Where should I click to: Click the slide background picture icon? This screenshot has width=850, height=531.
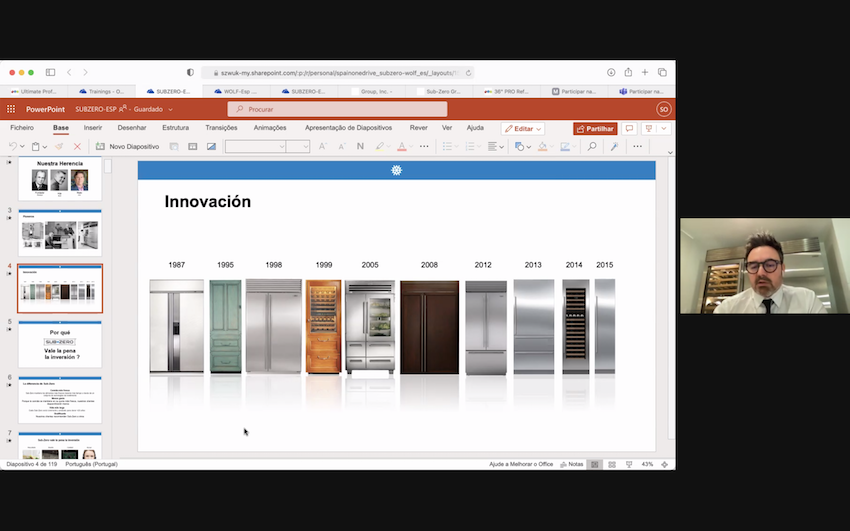point(211,146)
